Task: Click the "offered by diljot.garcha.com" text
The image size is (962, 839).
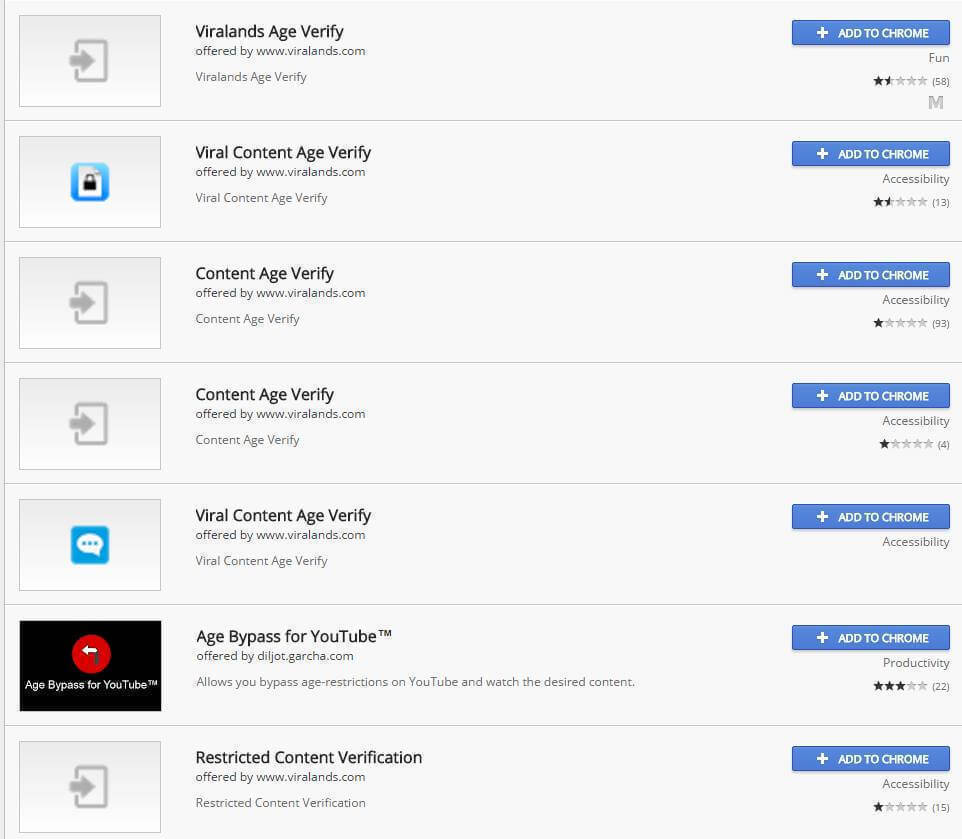Action: pyautogui.click(x=275, y=656)
